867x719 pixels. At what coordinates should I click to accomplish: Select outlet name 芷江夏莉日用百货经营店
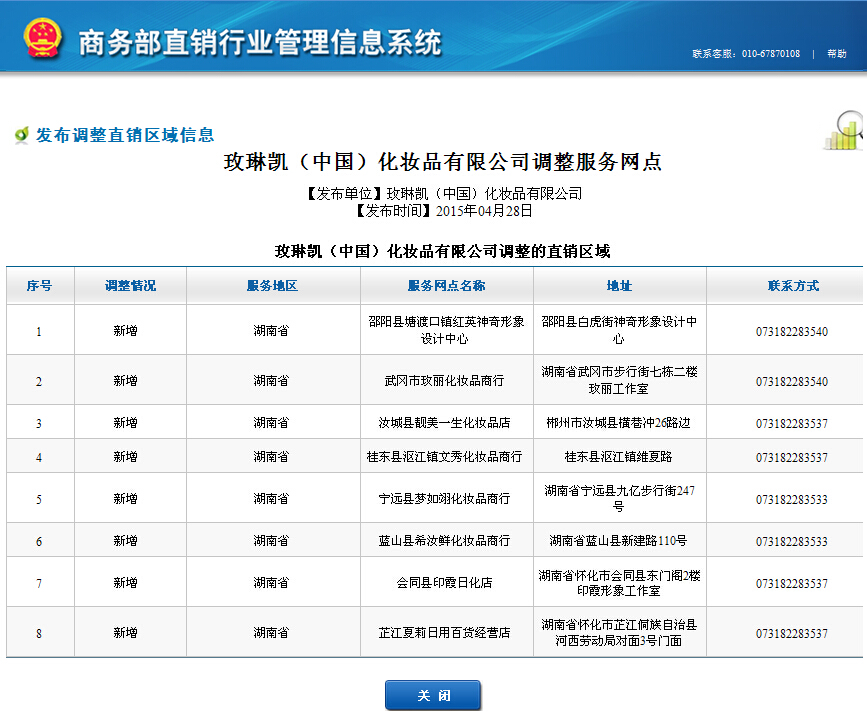point(445,633)
